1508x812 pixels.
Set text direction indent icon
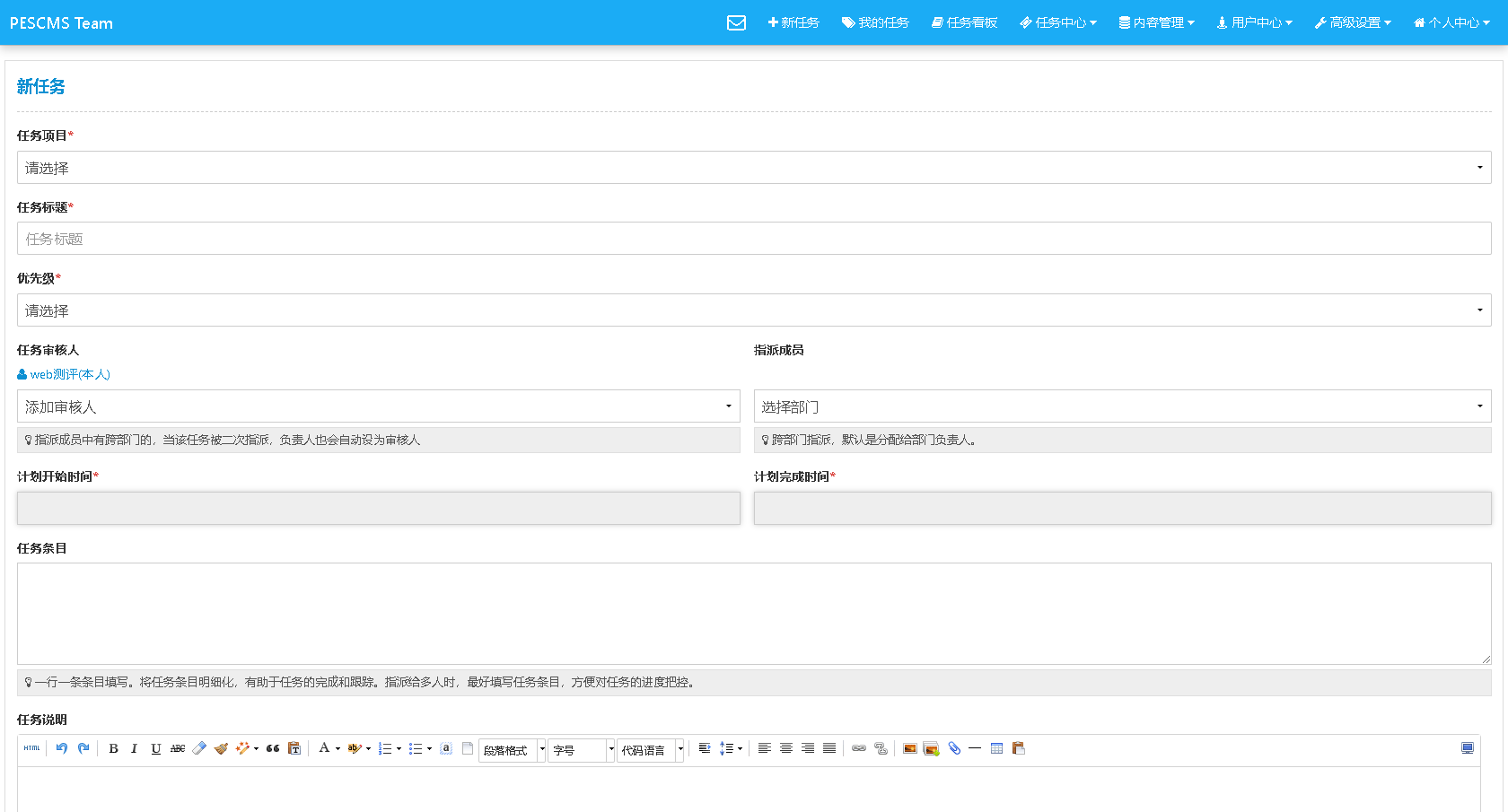(x=705, y=748)
